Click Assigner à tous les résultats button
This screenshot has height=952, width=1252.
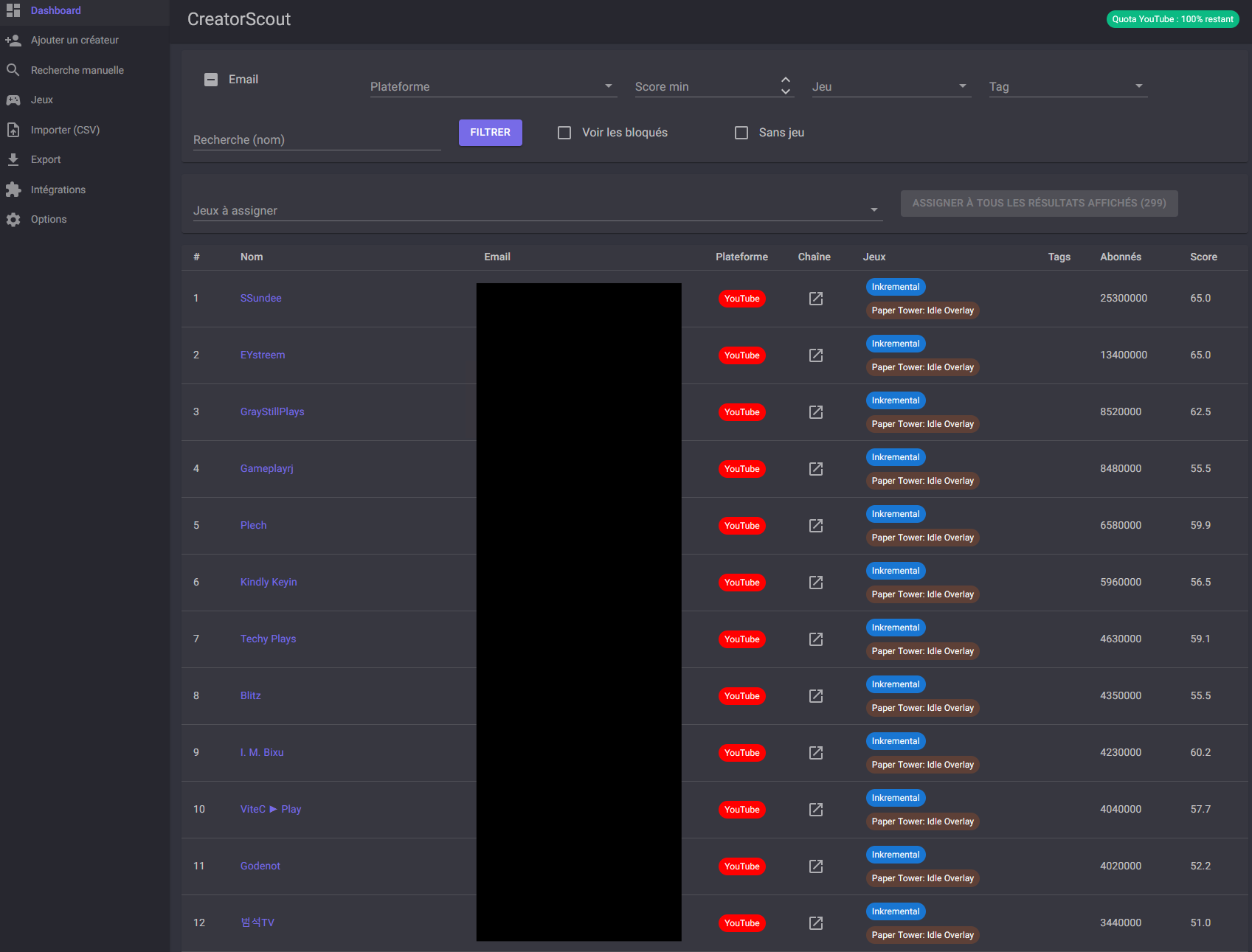pyautogui.click(x=1040, y=204)
